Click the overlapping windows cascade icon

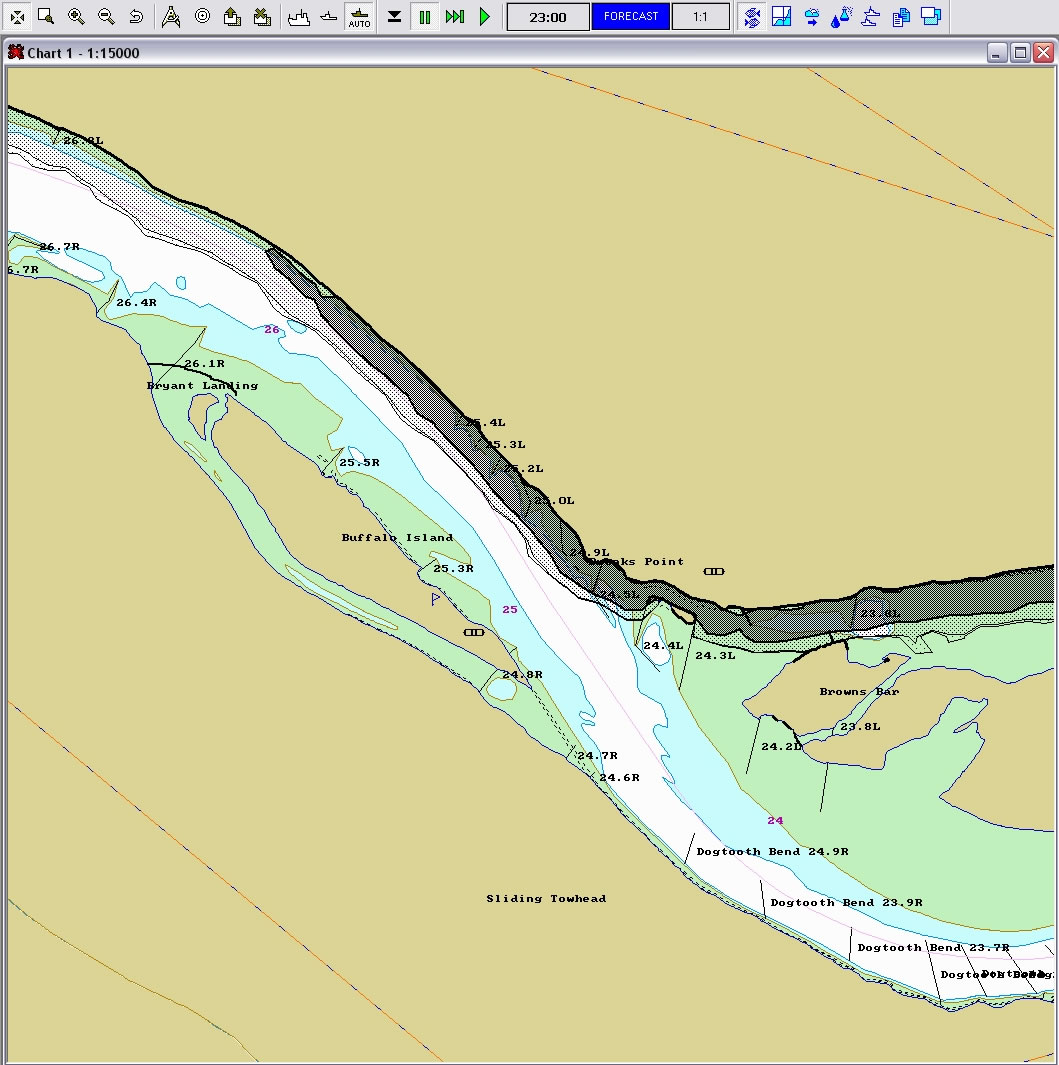pos(931,16)
